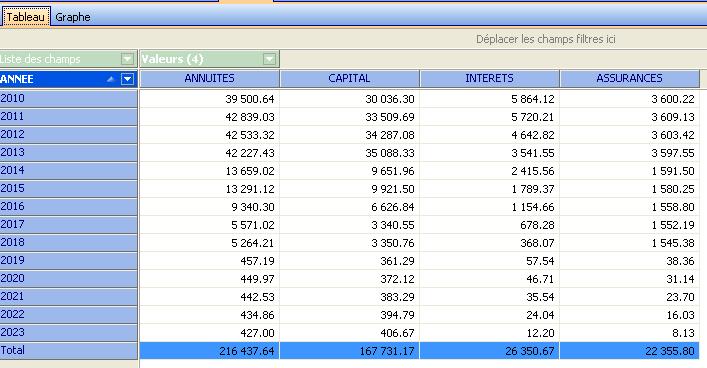The image size is (707, 368).
Task: Select the 2016 row header
Action: click(x=69, y=207)
